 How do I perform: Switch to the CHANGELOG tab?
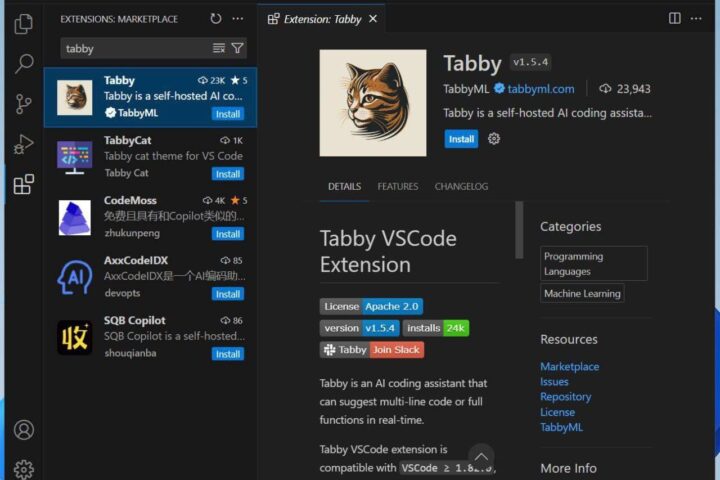(x=461, y=186)
